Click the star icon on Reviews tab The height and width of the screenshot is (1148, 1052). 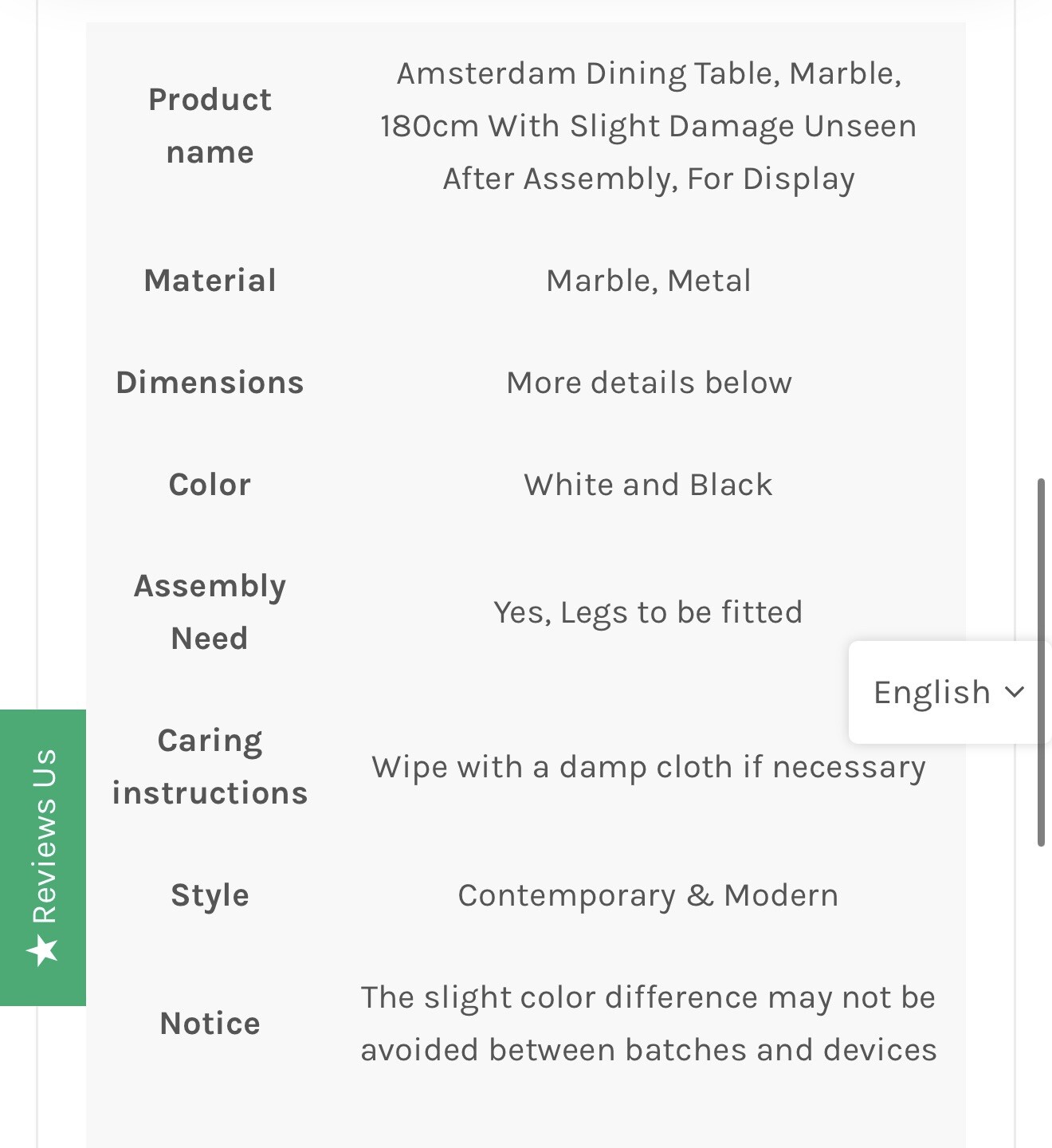click(43, 949)
